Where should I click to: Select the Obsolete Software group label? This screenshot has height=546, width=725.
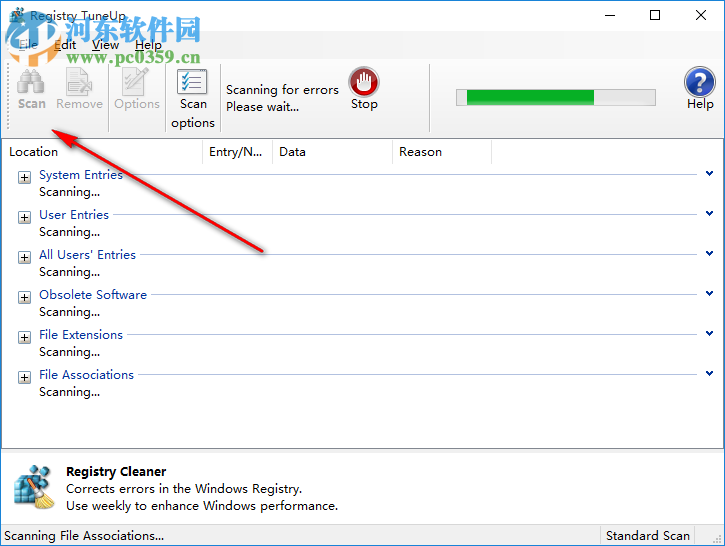coord(93,294)
